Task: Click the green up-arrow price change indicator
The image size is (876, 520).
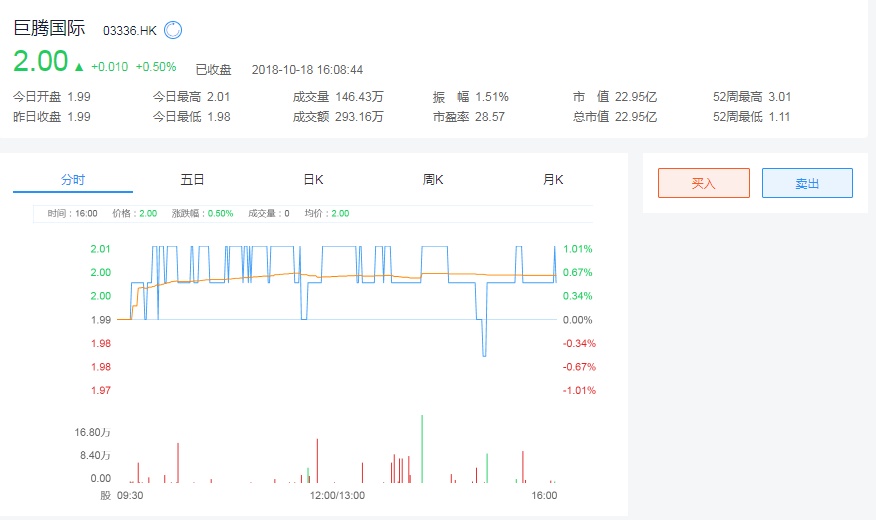Action: tap(79, 67)
